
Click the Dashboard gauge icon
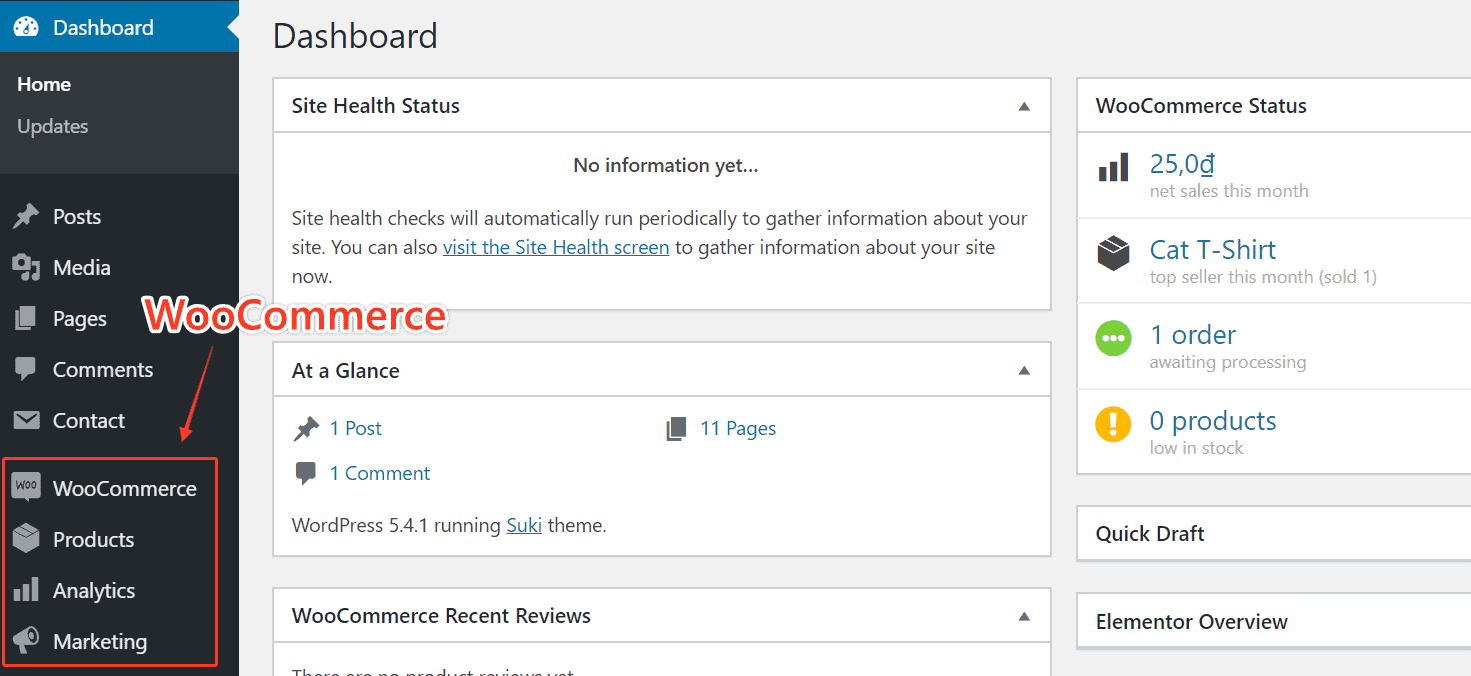pyautogui.click(x=26, y=27)
